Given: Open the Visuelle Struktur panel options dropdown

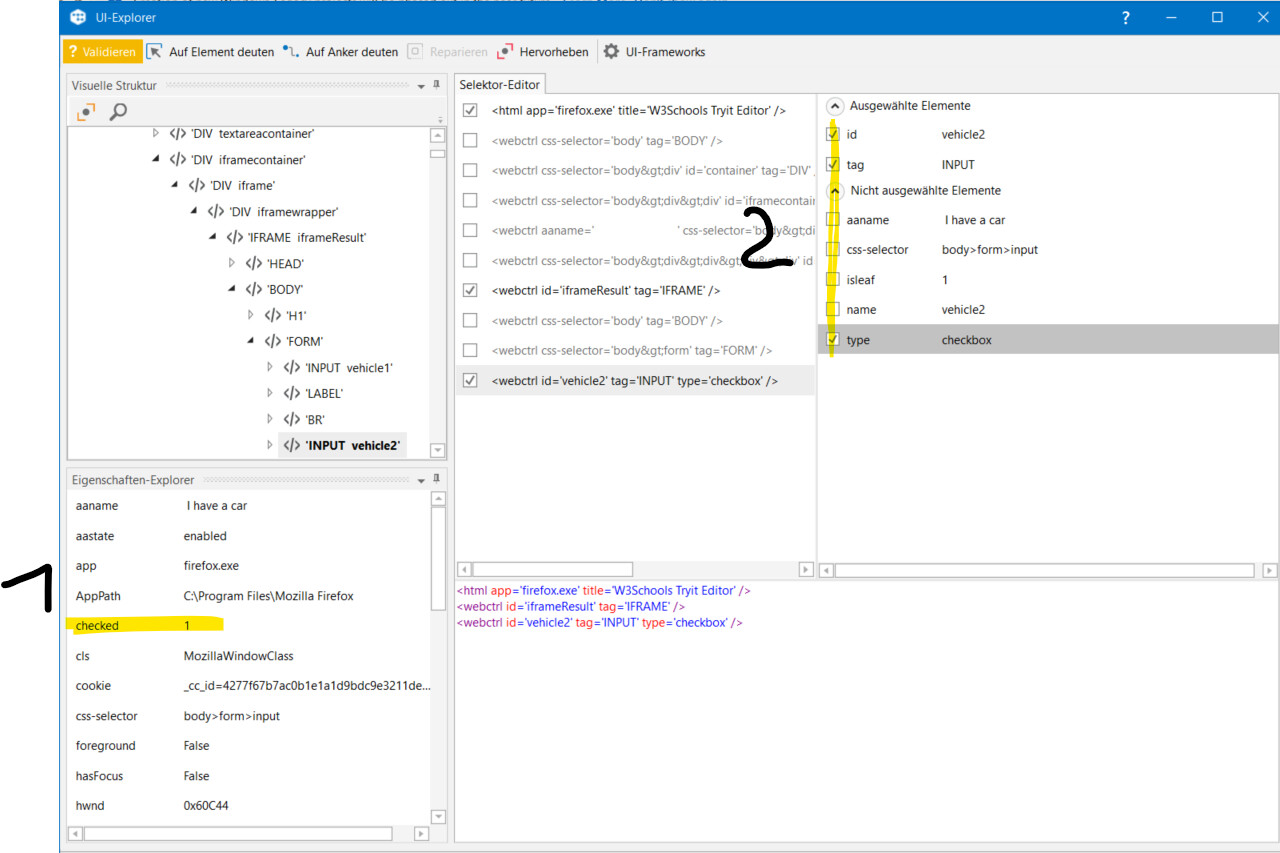Looking at the screenshot, I should click(x=421, y=86).
